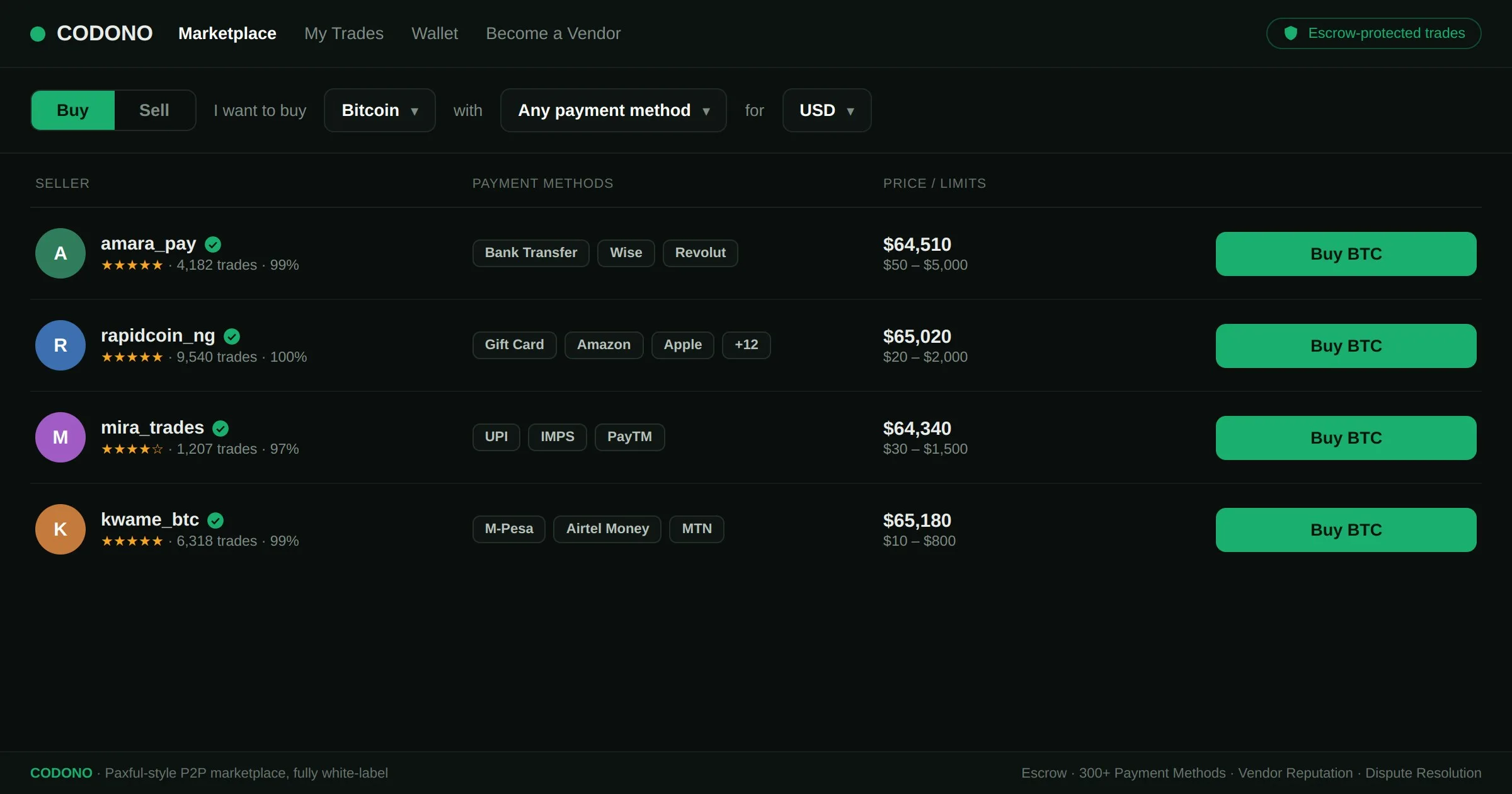Click 1,207 trades · 97% stats
The height and width of the screenshot is (794, 1512).
coord(238,449)
